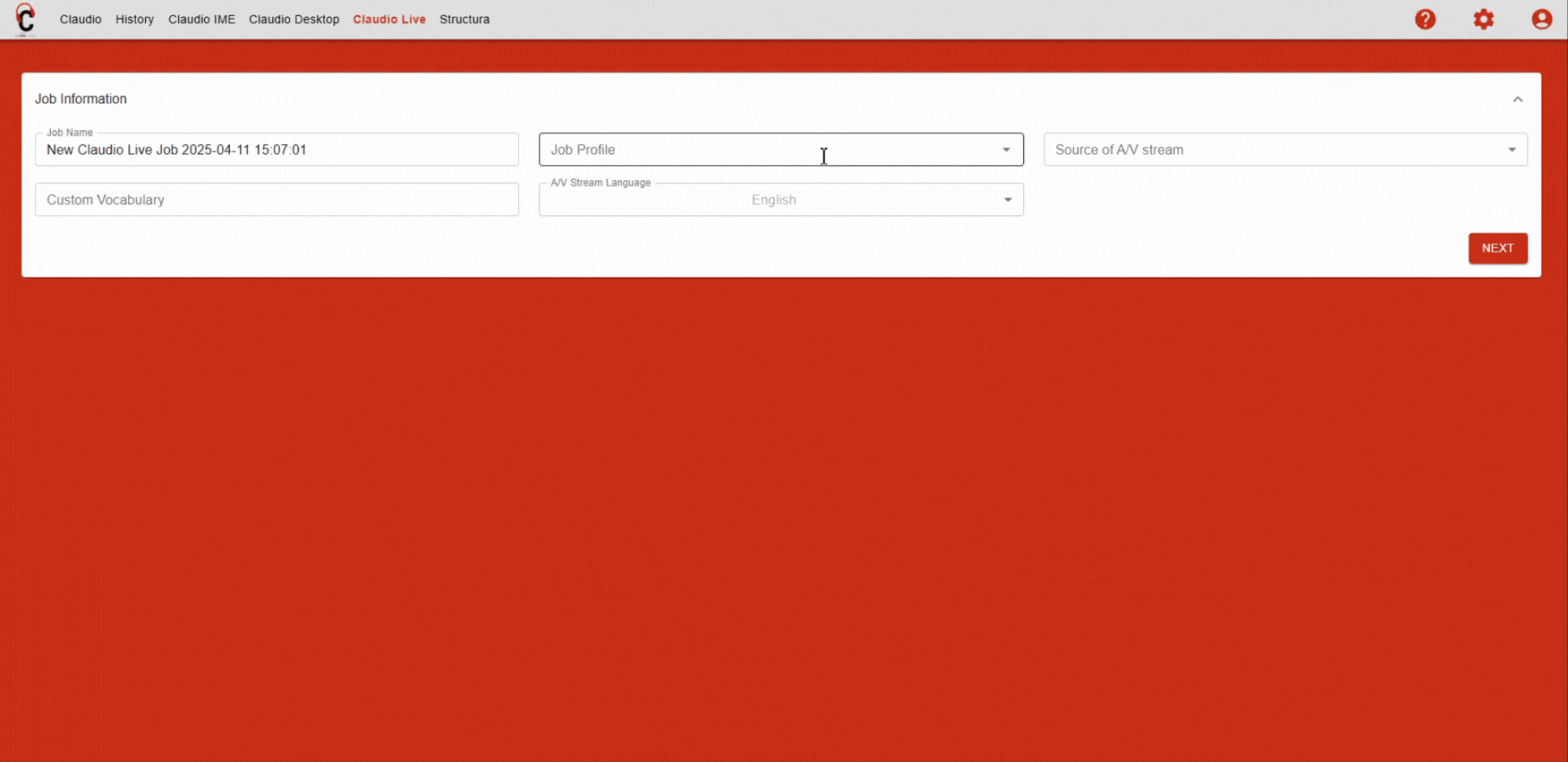The height and width of the screenshot is (762, 1568).
Task: Open the History menu item
Action: pos(135,19)
